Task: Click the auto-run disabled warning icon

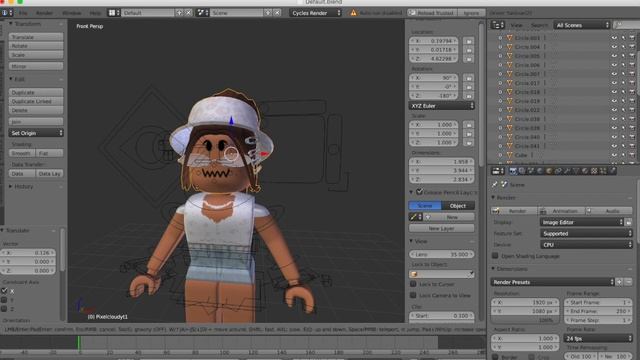Action: (x=353, y=13)
